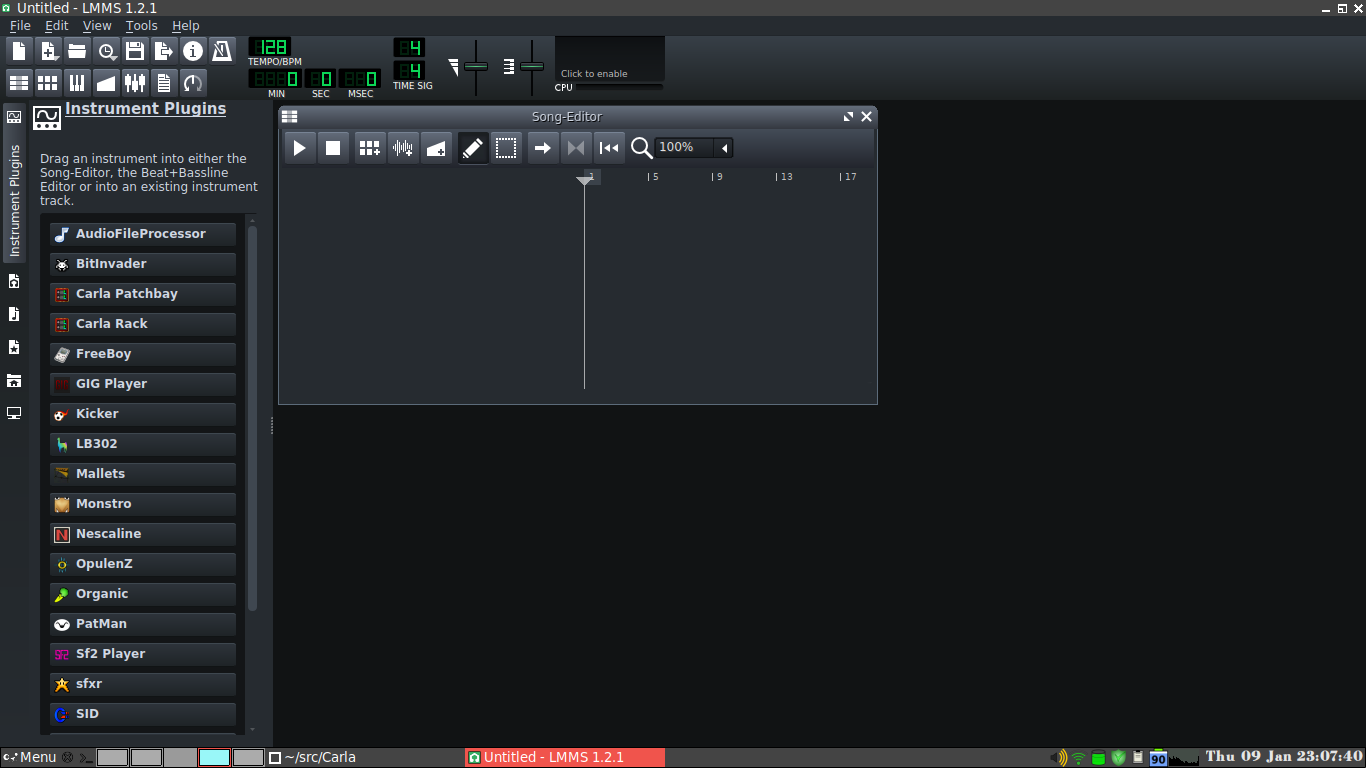Click the time signature denominator display
The height and width of the screenshot is (768, 1366).
(x=409, y=70)
